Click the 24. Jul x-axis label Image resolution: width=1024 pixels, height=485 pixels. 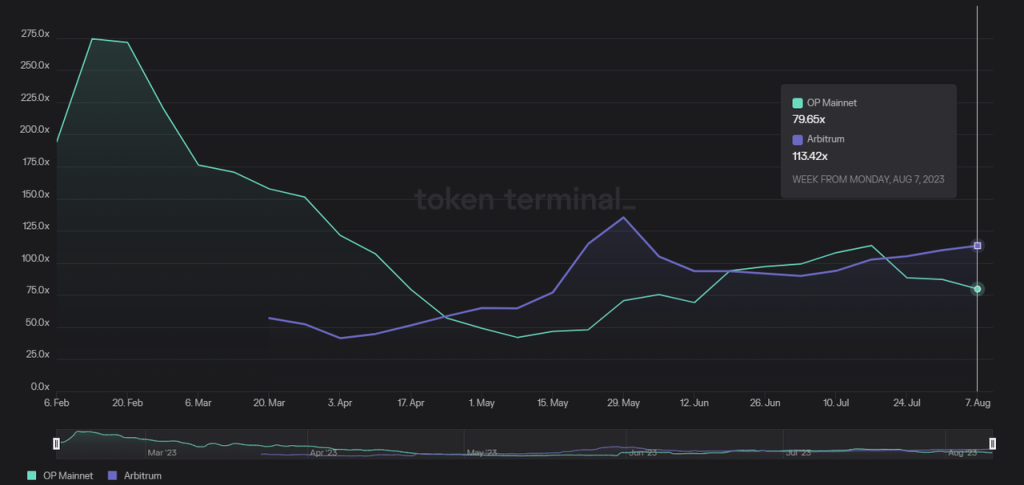pos(906,403)
